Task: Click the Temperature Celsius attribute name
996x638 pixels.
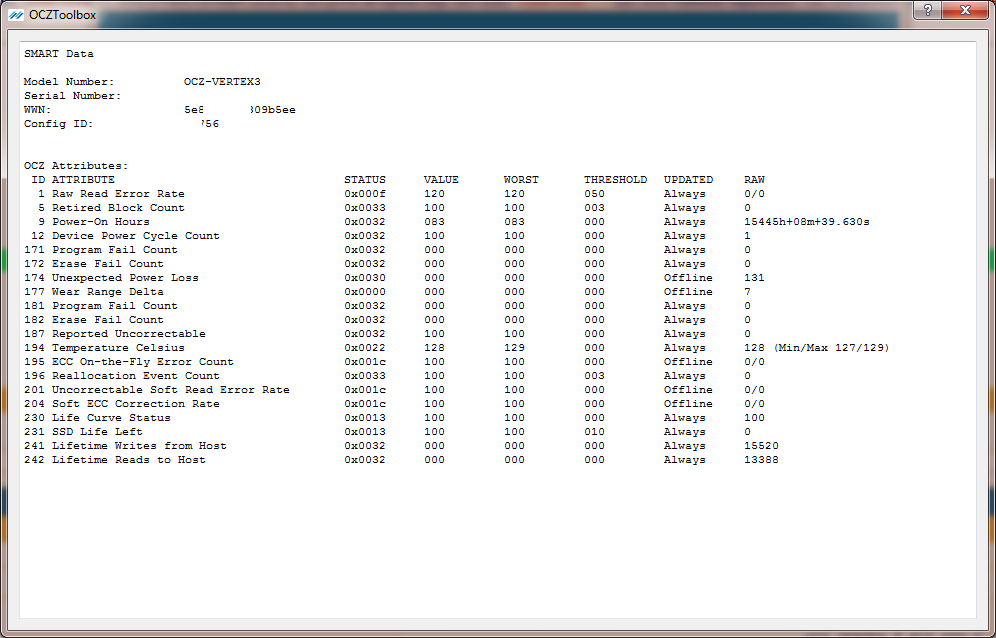Action: tap(118, 348)
